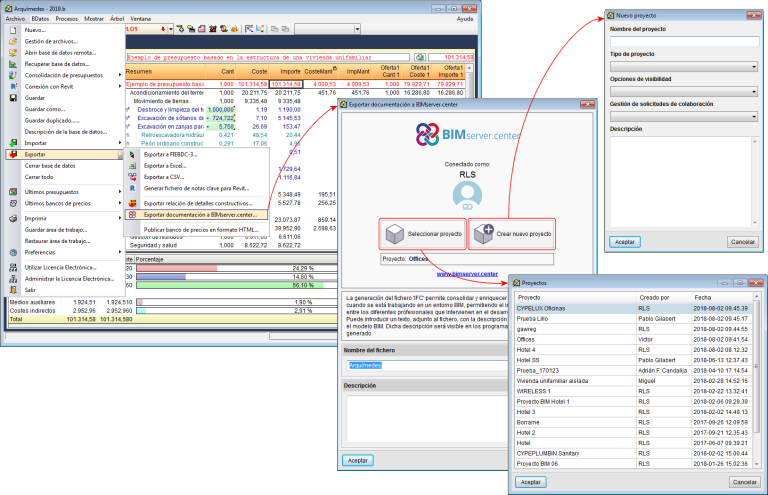Image resolution: width=768 pixels, height=495 pixels.
Task: Click the Recuperar base de datos icon
Action: click(x=13, y=64)
